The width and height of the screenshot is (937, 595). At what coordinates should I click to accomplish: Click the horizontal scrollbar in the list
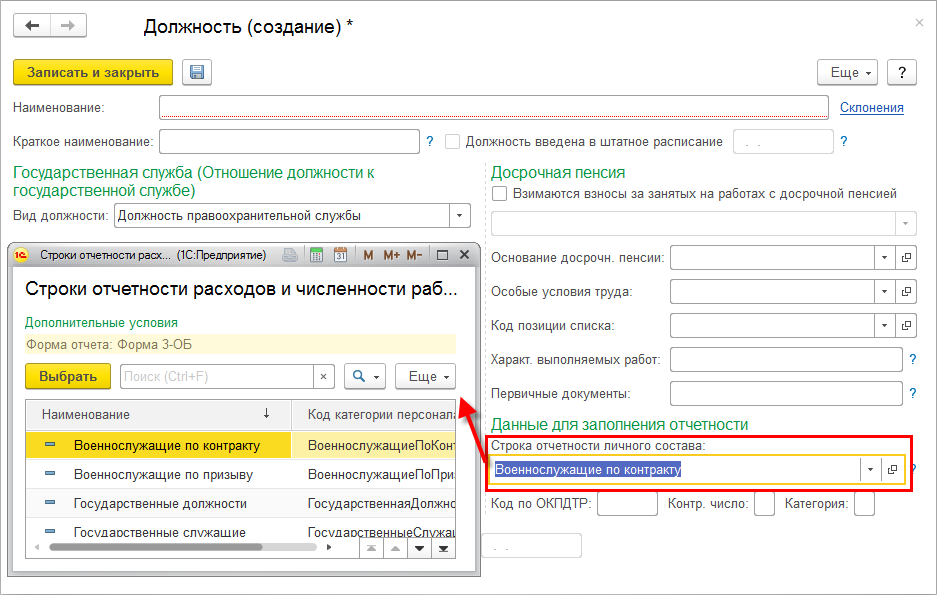point(155,547)
